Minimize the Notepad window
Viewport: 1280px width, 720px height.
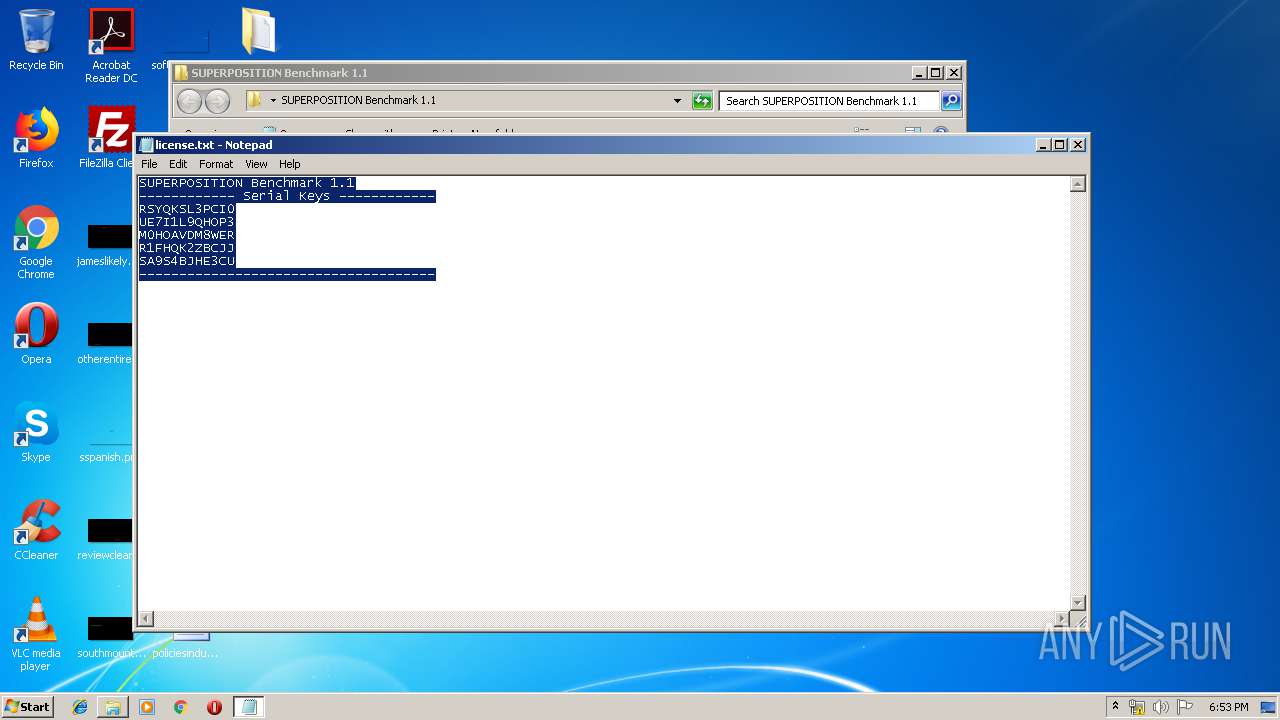click(1044, 145)
